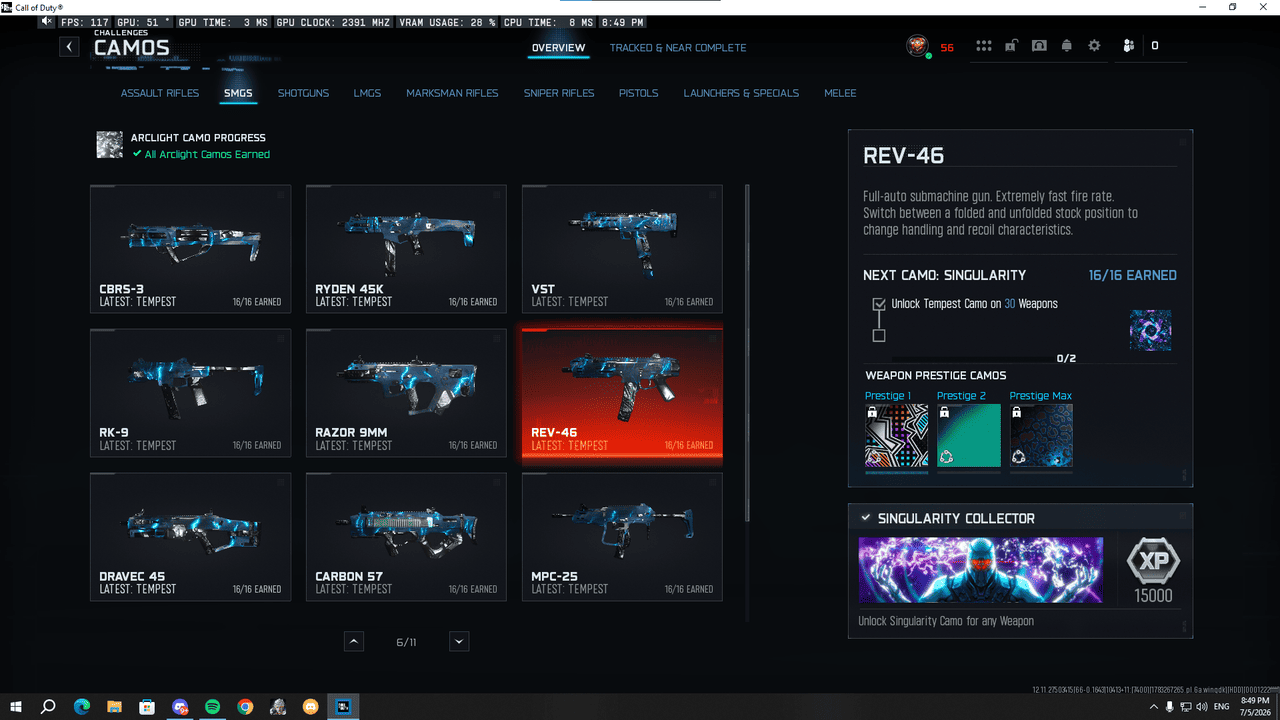Image resolution: width=1280 pixels, height=720 pixels.
Task: Select the CBRS-3 weapon card
Action: pos(191,249)
